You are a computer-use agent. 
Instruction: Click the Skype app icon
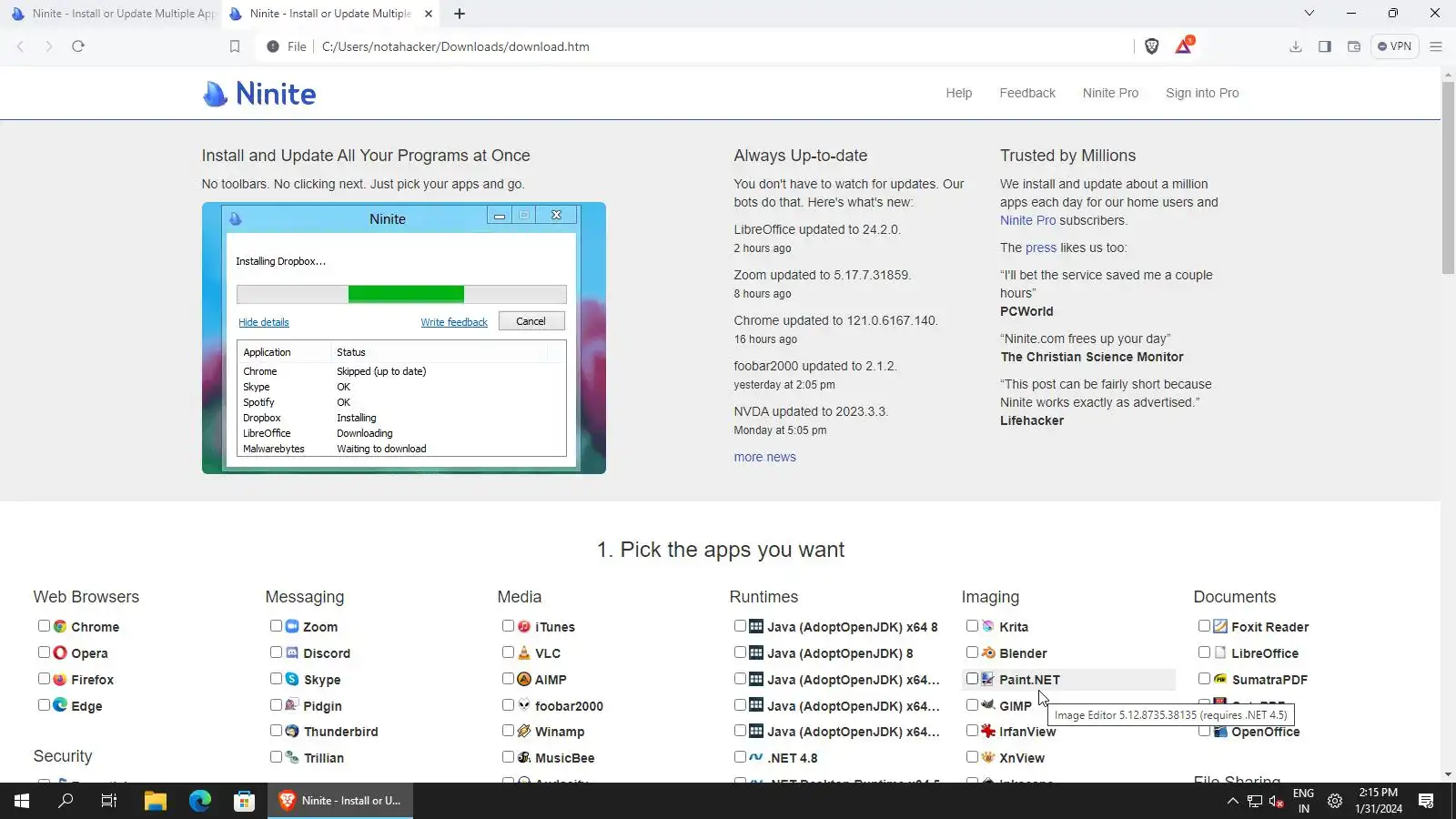[x=292, y=680]
